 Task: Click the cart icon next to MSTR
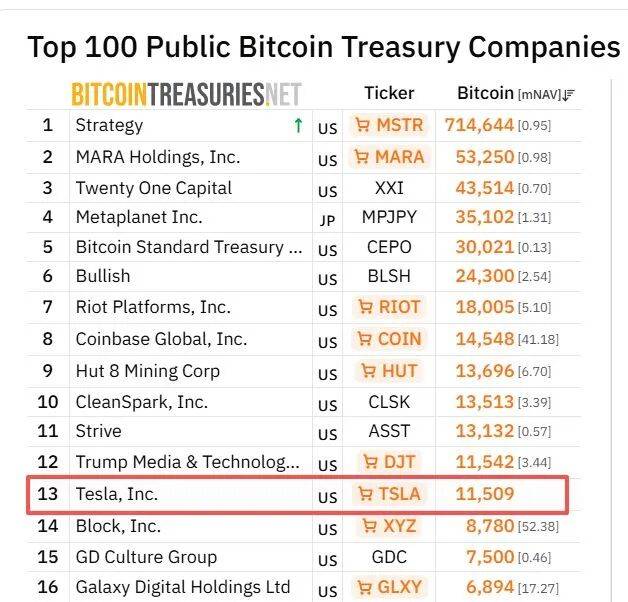coord(363,126)
